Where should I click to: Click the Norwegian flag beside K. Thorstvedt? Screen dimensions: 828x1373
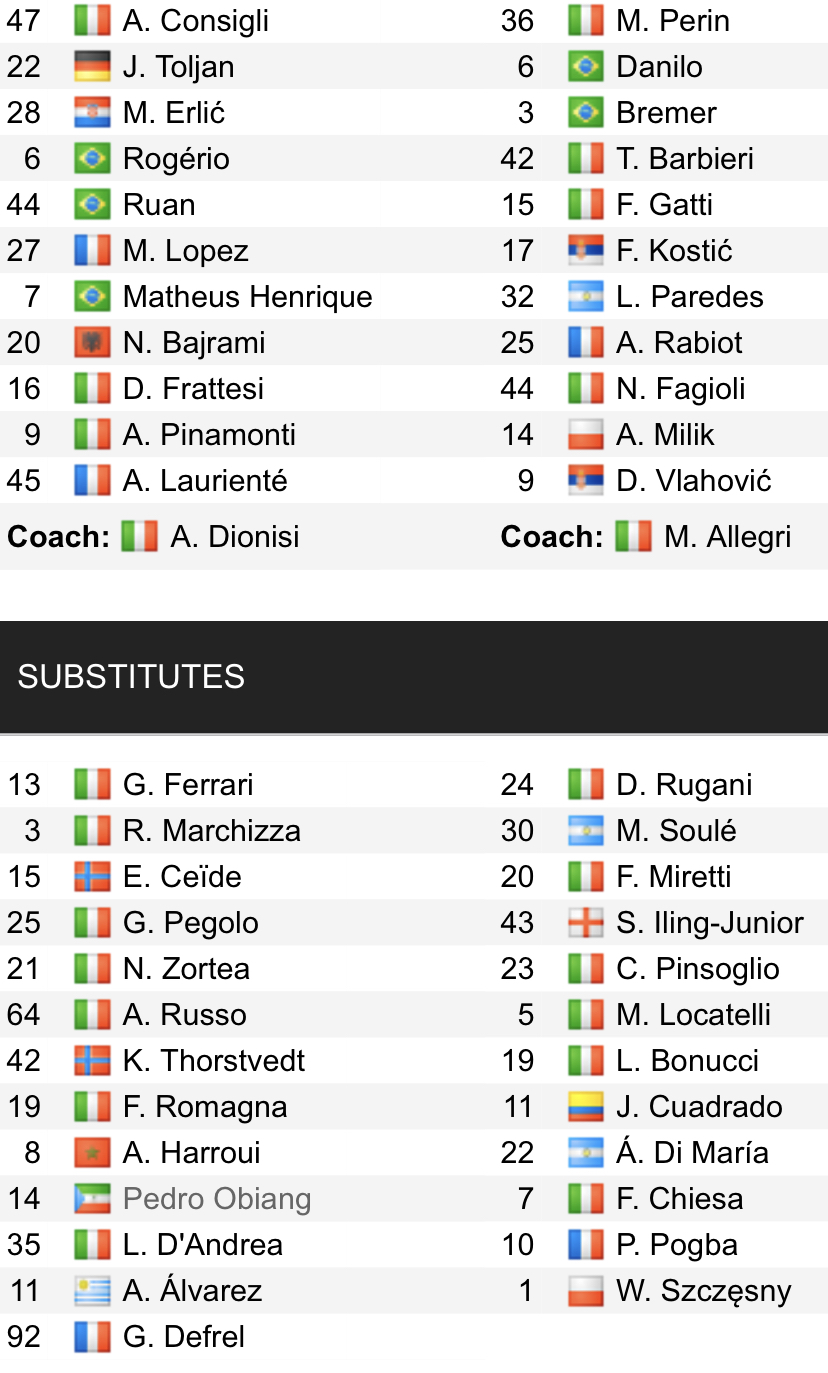point(92,1061)
